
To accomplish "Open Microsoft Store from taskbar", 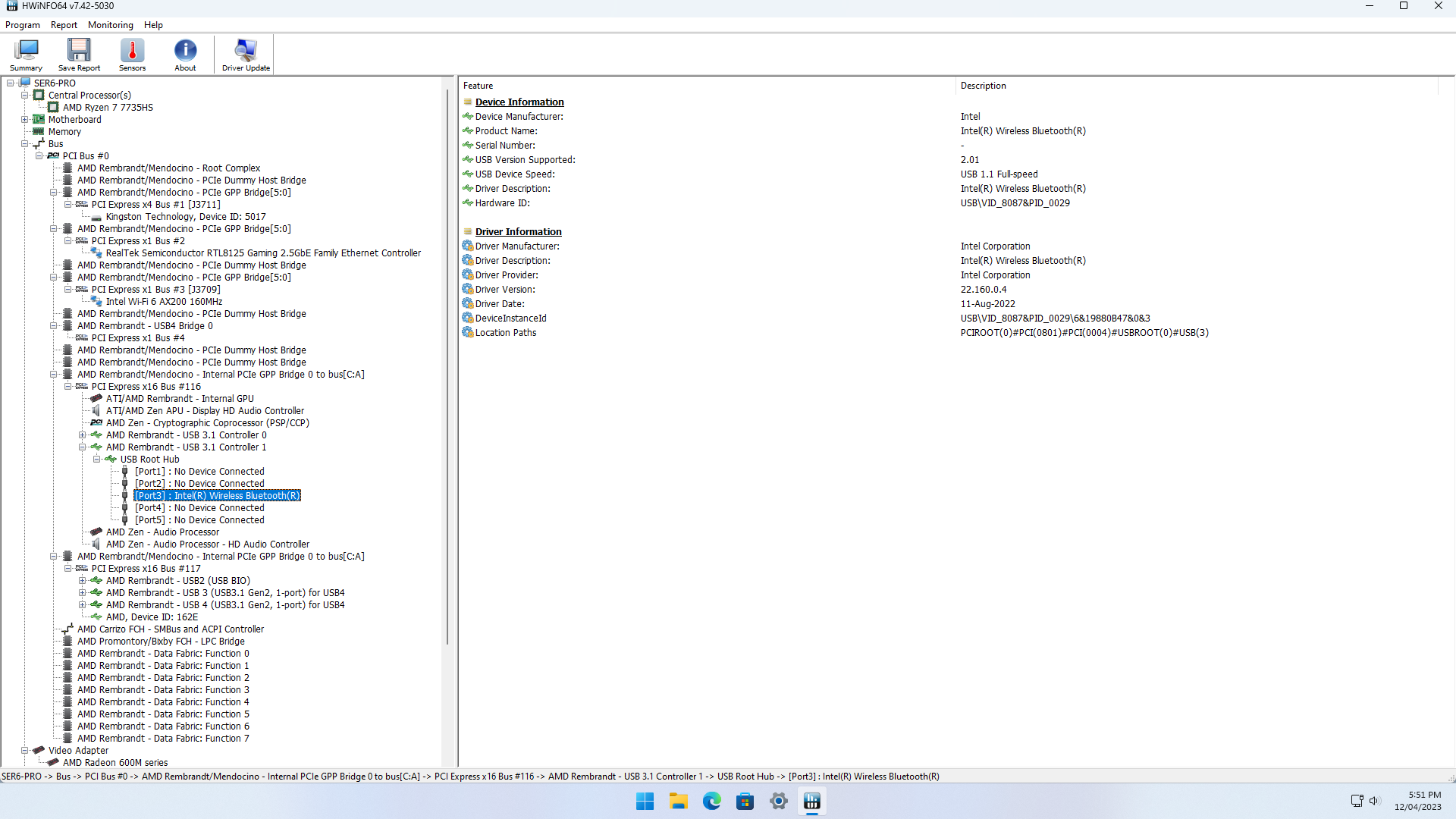I will [x=745, y=801].
